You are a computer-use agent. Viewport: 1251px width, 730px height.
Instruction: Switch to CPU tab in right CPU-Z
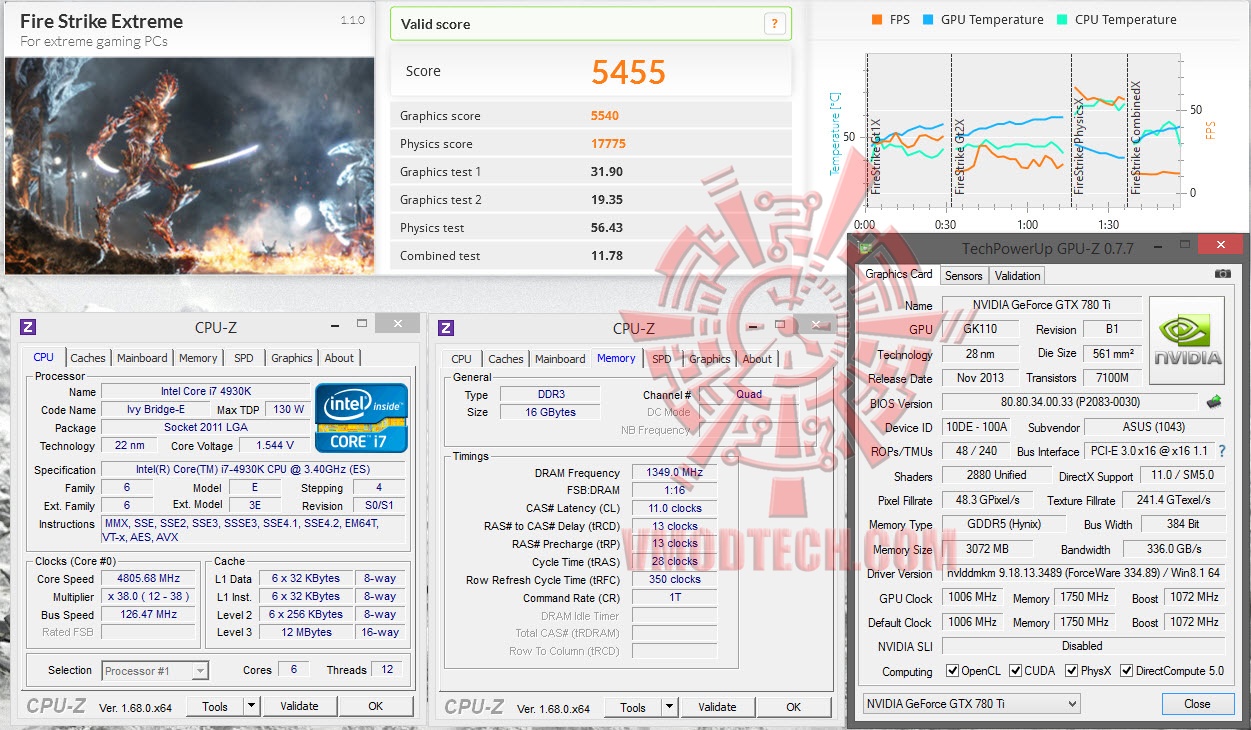point(461,359)
